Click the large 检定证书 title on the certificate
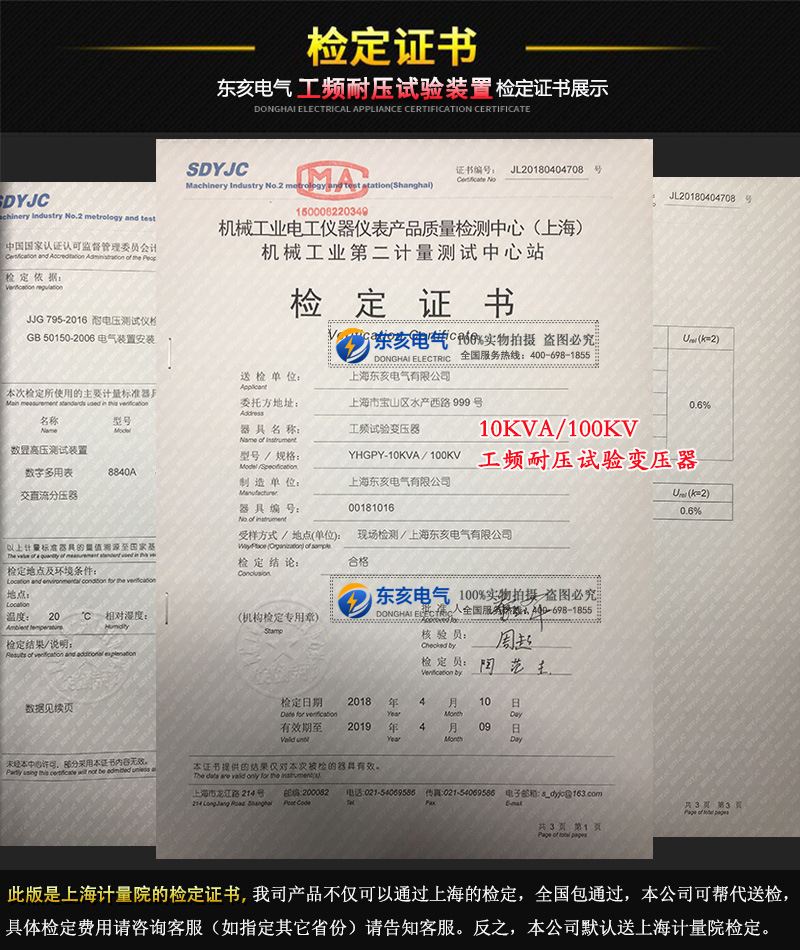Image resolution: width=800 pixels, height=950 pixels. pyautogui.click(x=402, y=303)
